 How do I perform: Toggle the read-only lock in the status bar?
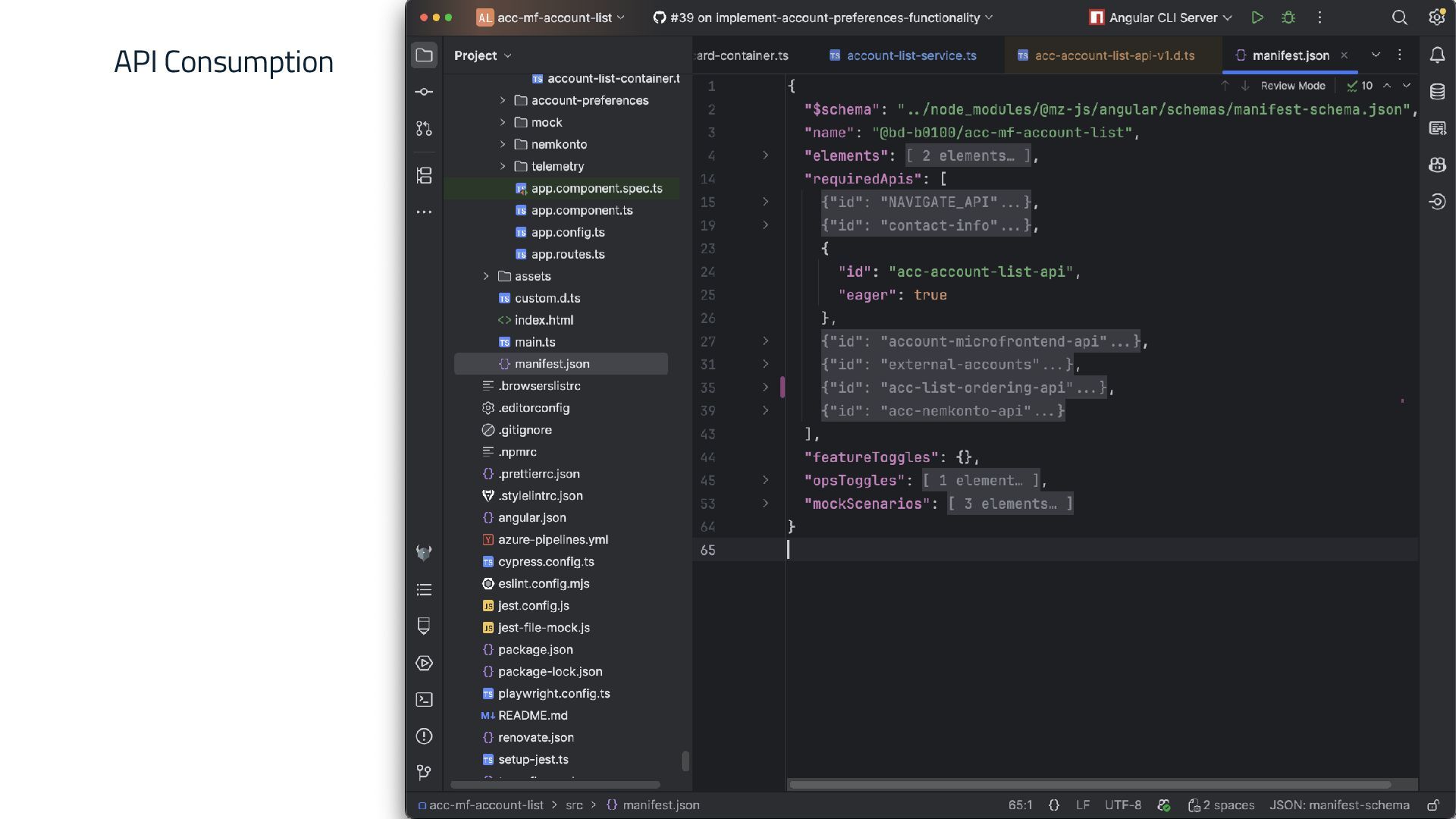pyautogui.click(x=1433, y=805)
